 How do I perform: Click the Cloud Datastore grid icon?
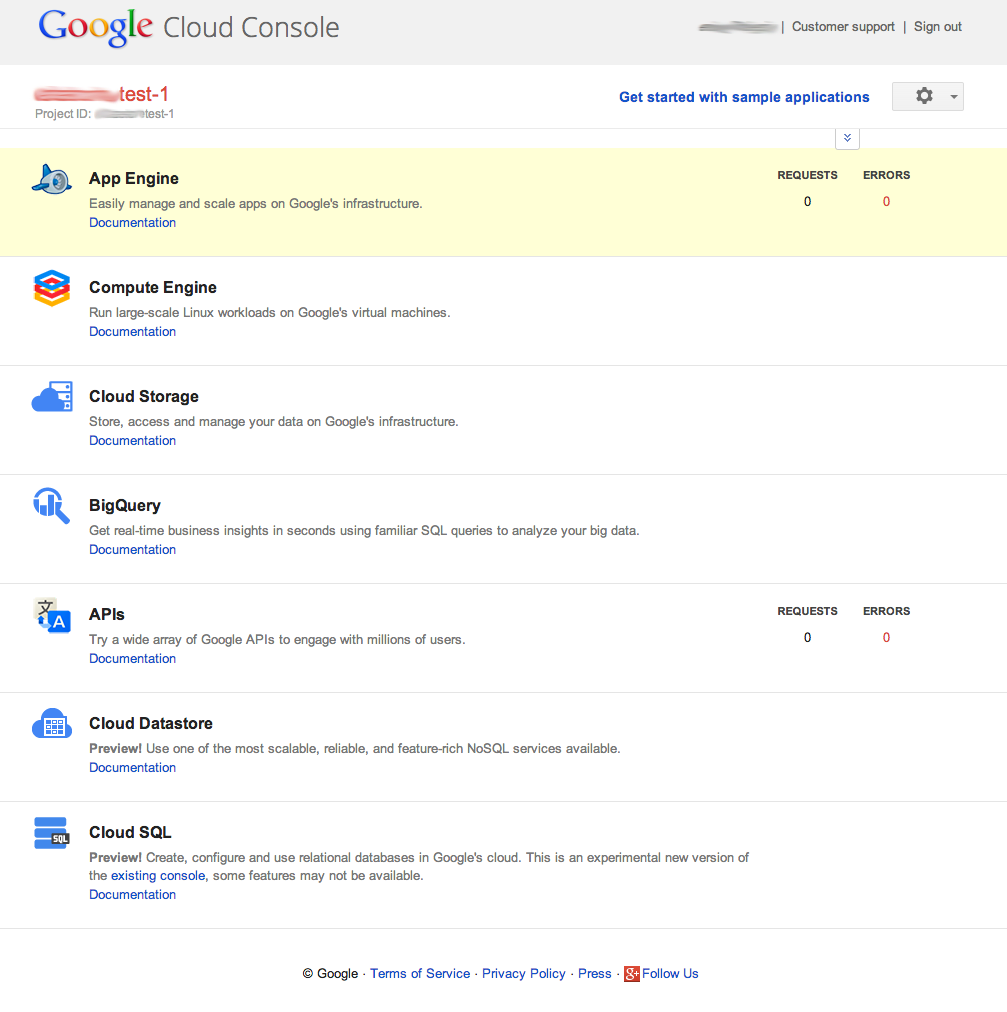tap(51, 723)
